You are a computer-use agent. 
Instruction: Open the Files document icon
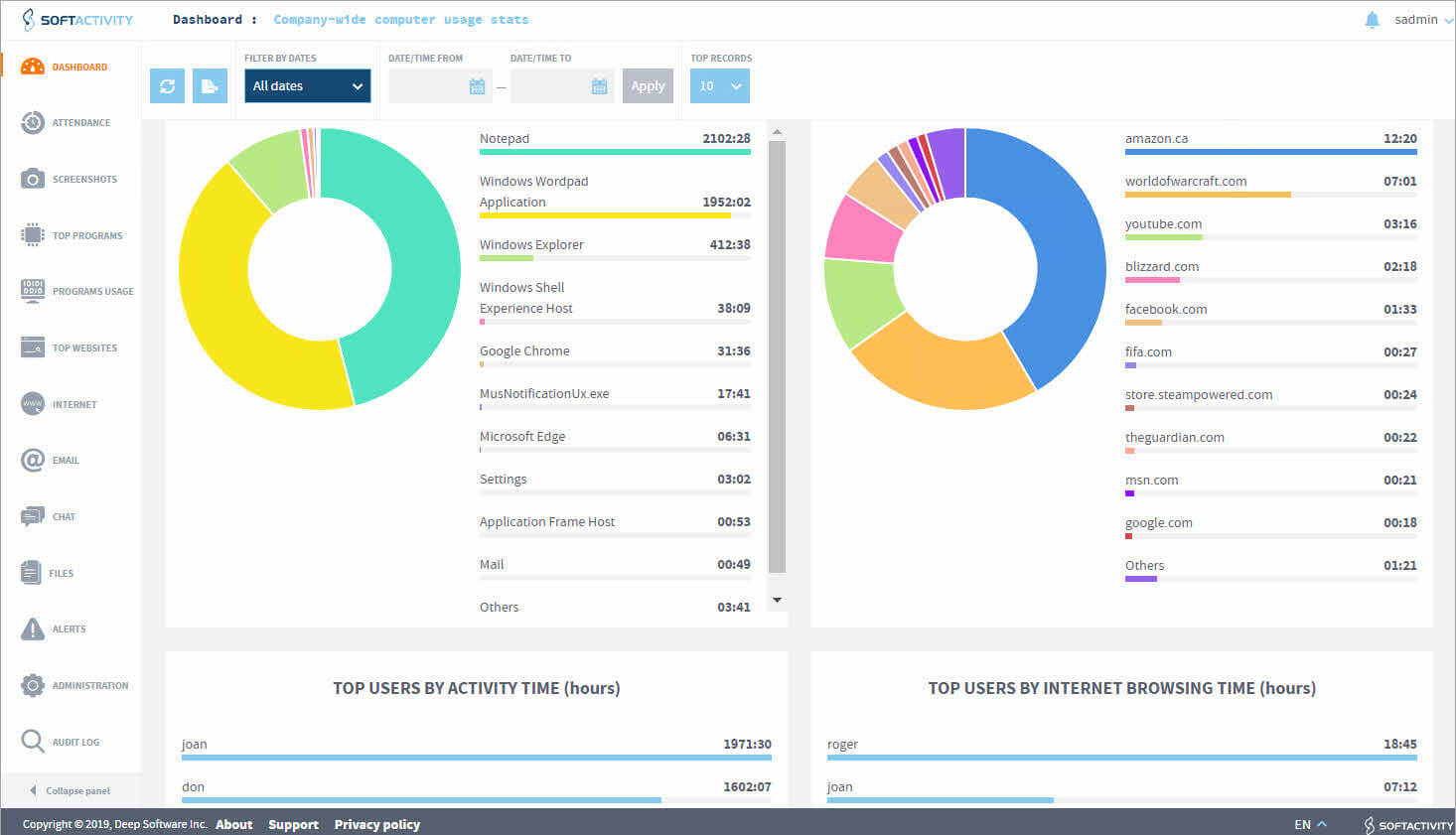31,573
